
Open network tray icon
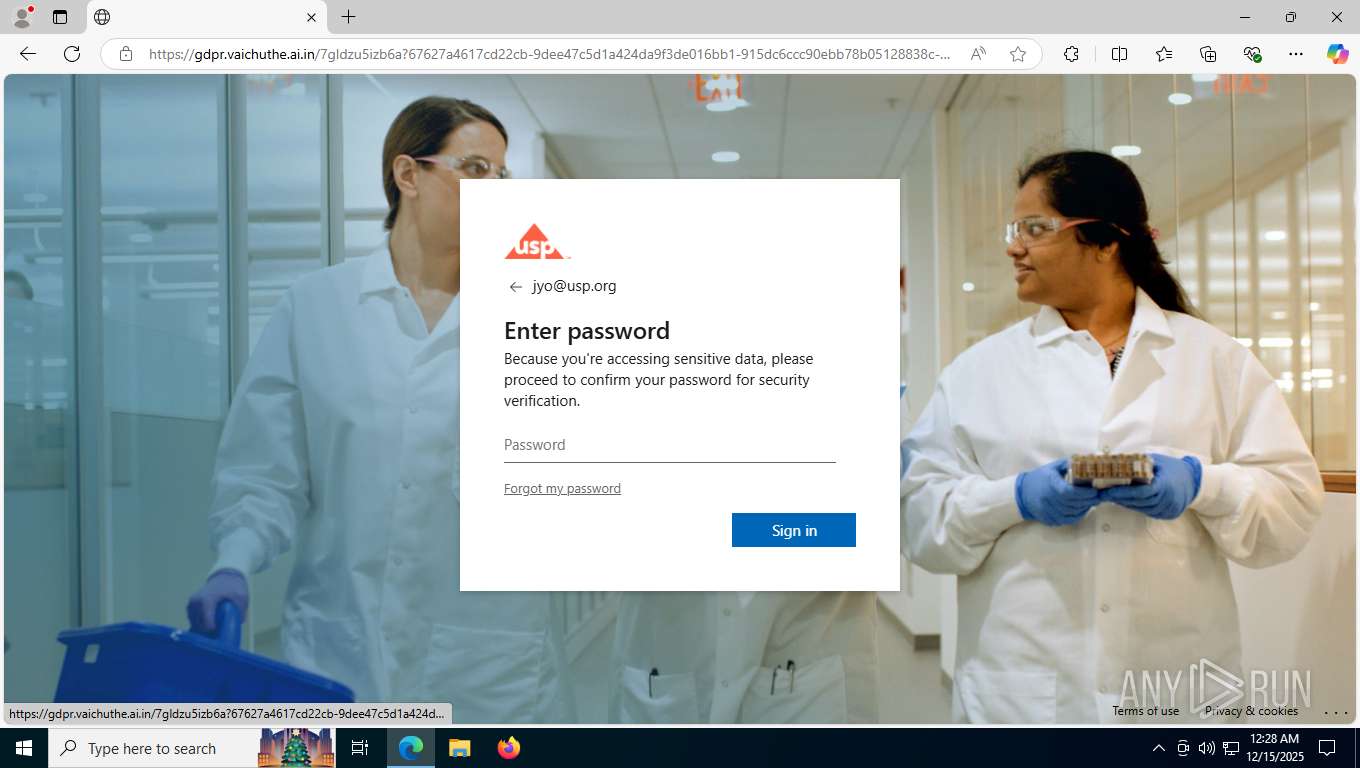pyautogui.click(x=1230, y=748)
